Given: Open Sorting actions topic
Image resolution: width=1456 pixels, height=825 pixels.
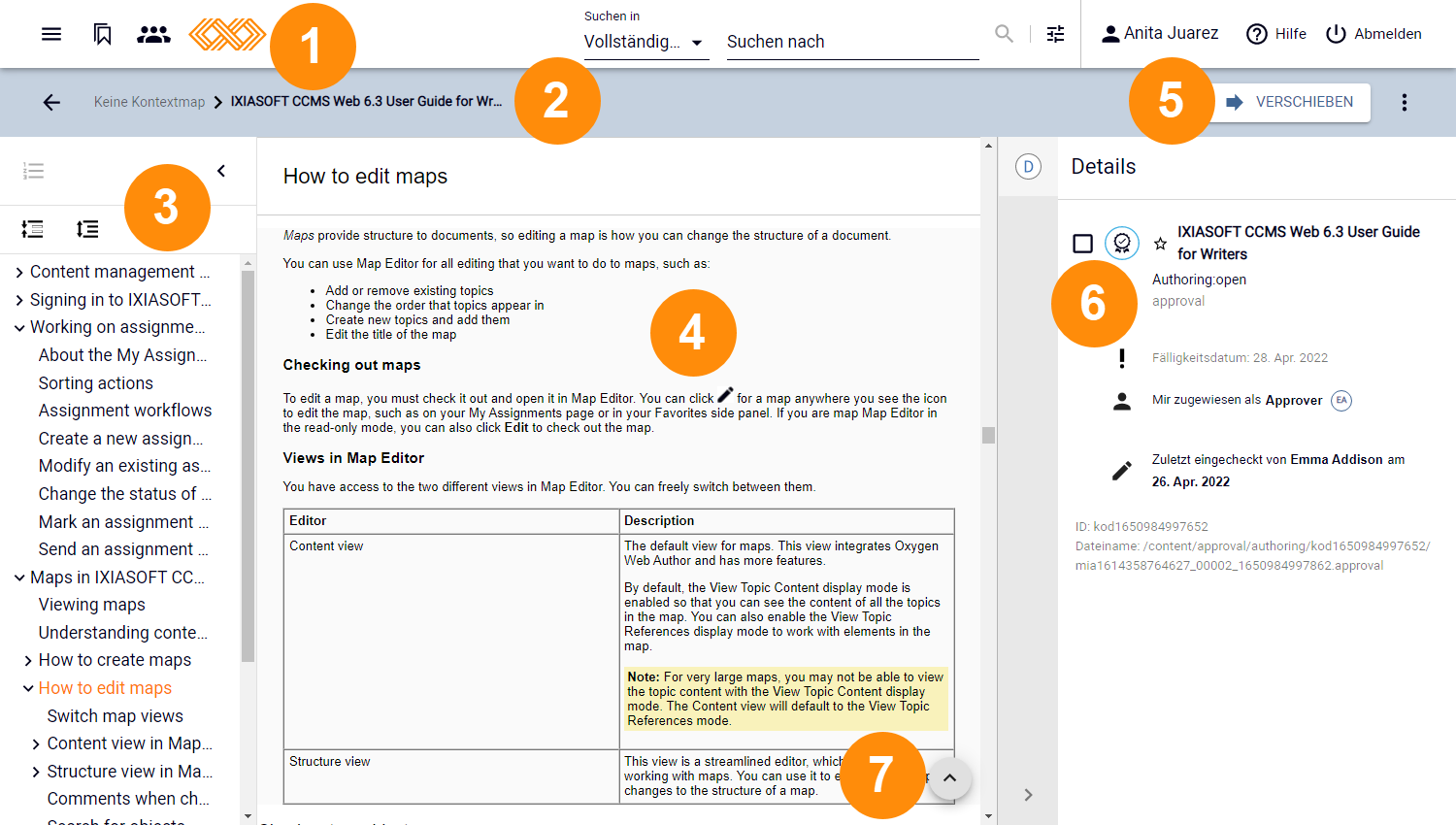Looking at the screenshot, I should point(96,383).
